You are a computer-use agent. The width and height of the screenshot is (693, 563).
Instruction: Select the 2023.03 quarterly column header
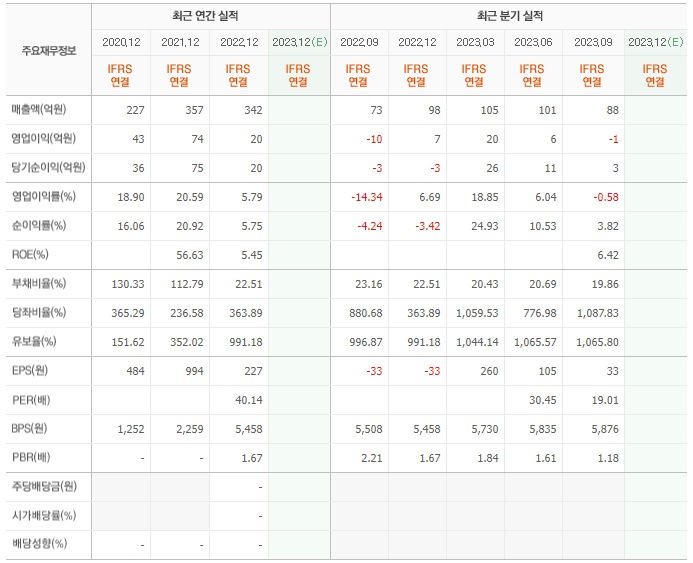[x=475, y=42]
